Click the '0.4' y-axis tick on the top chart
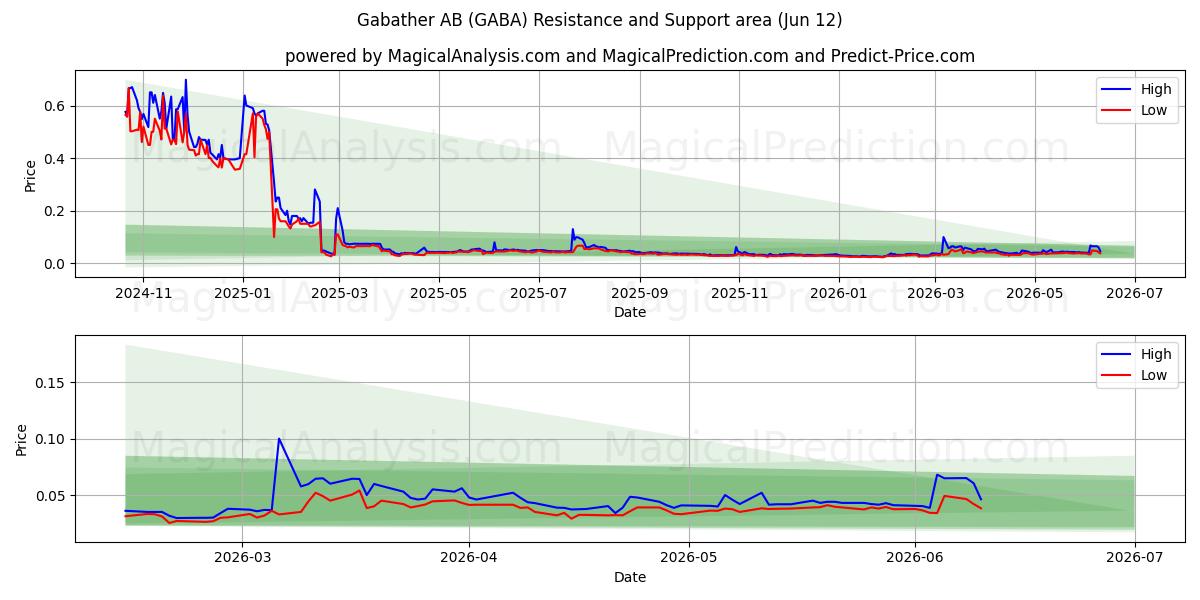 (56, 159)
